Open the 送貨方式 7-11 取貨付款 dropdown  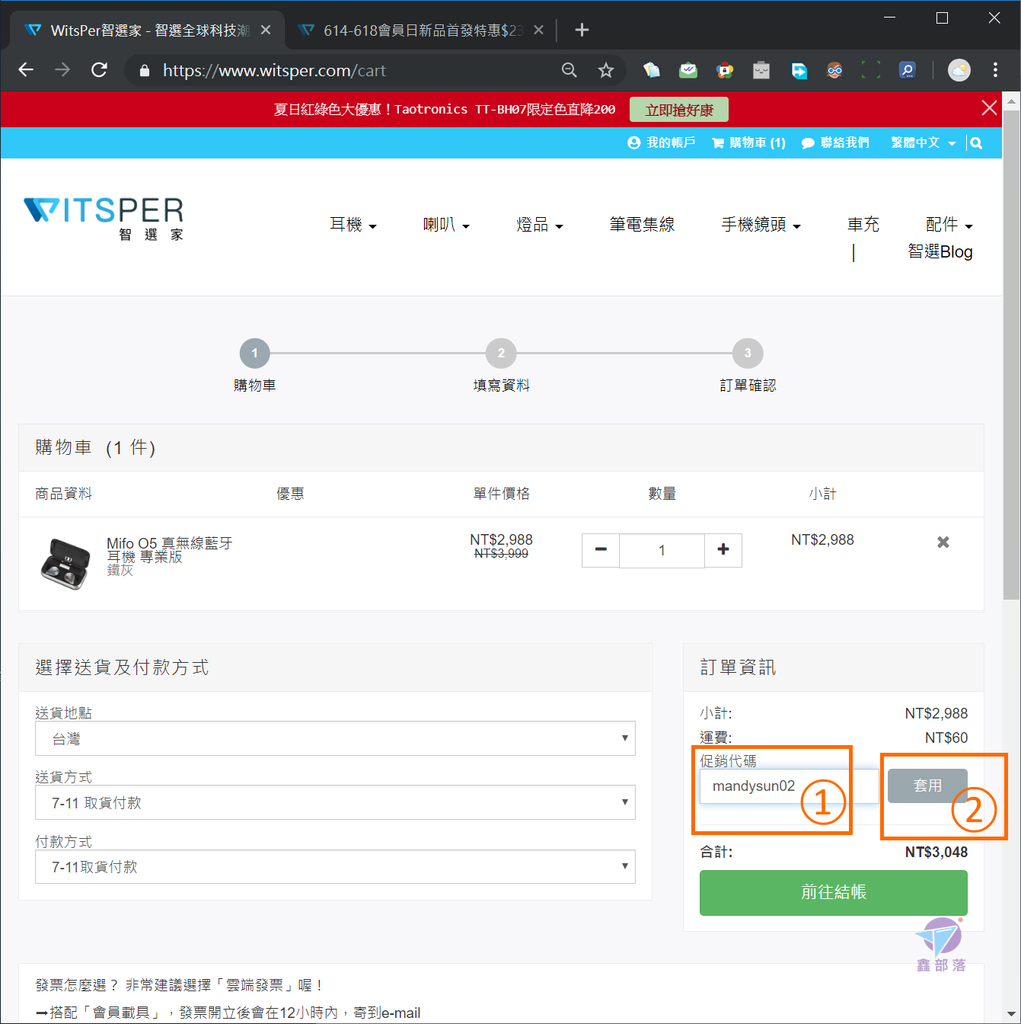[x=335, y=803]
